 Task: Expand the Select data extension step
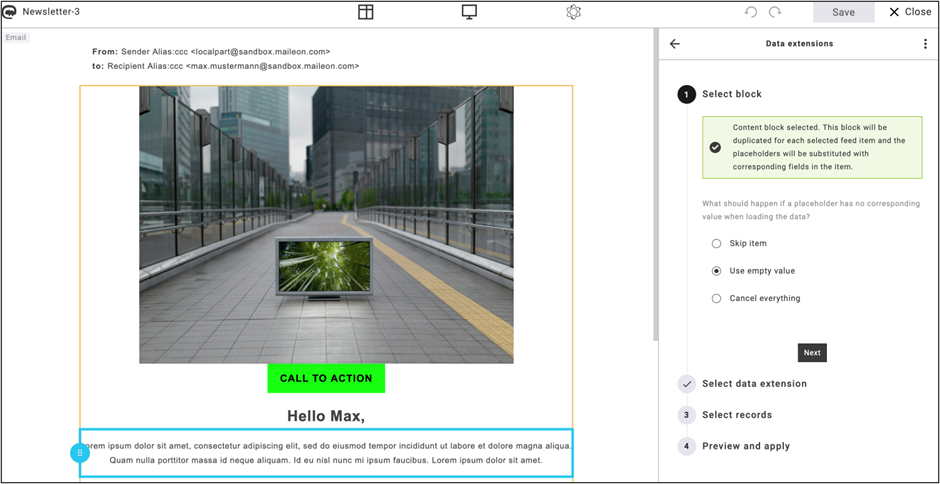[x=742, y=384]
